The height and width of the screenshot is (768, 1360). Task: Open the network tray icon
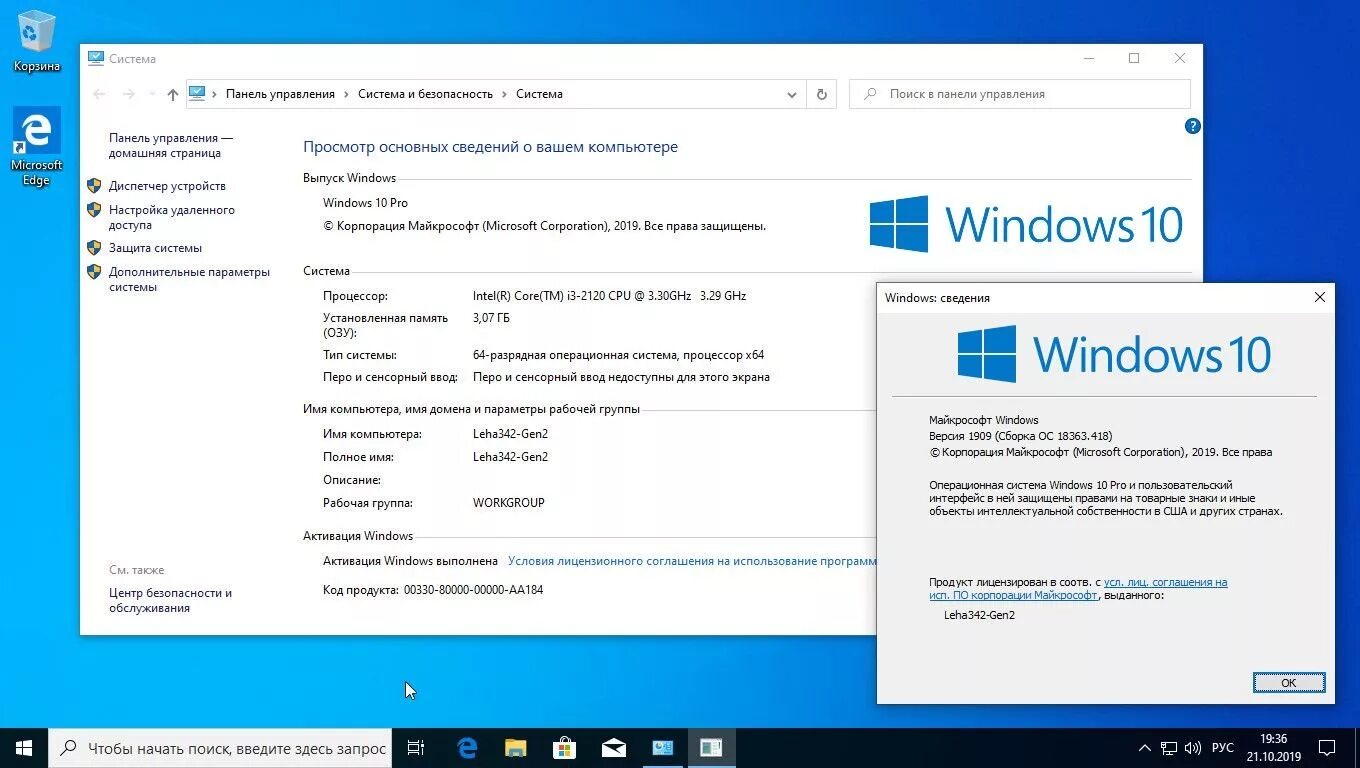(x=1169, y=748)
